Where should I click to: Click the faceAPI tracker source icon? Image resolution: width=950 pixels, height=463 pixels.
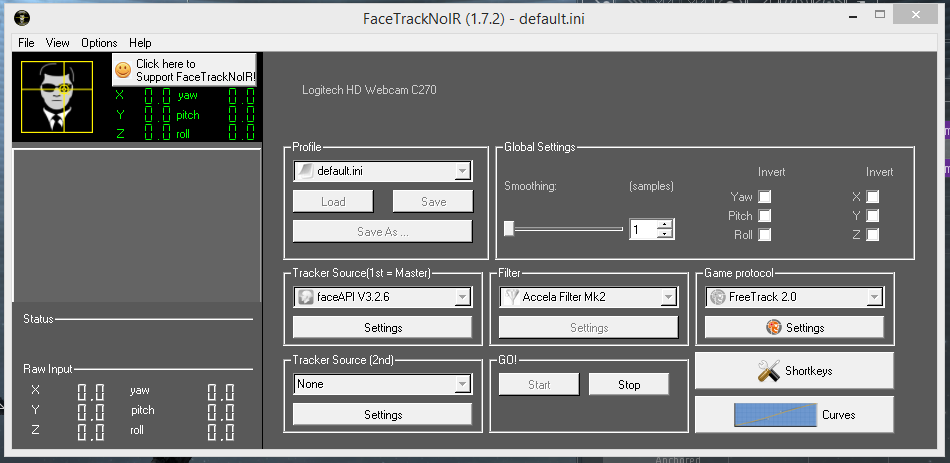click(x=305, y=297)
